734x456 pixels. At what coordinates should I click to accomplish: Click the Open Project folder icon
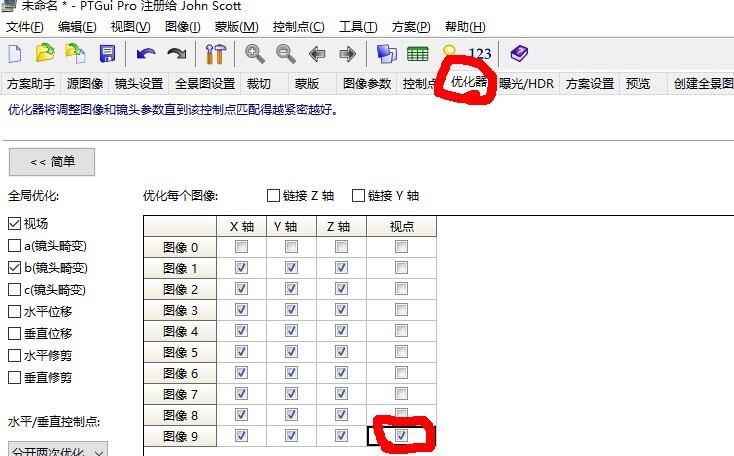pos(45,54)
